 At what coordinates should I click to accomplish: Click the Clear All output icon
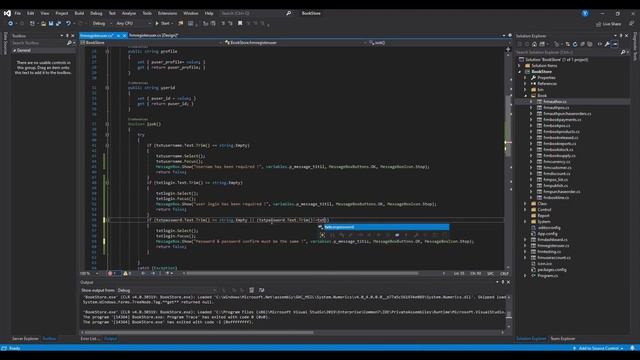251,290
